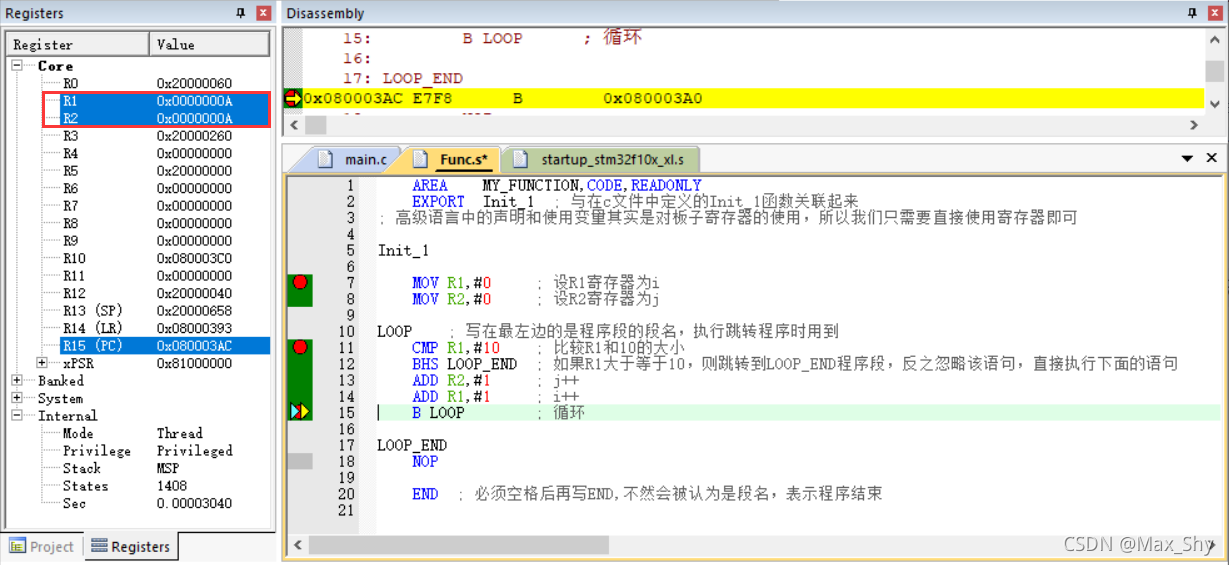1229x565 pixels.
Task: Click the highlighted disassembly line 0x080003AC
Action: pos(743,98)
